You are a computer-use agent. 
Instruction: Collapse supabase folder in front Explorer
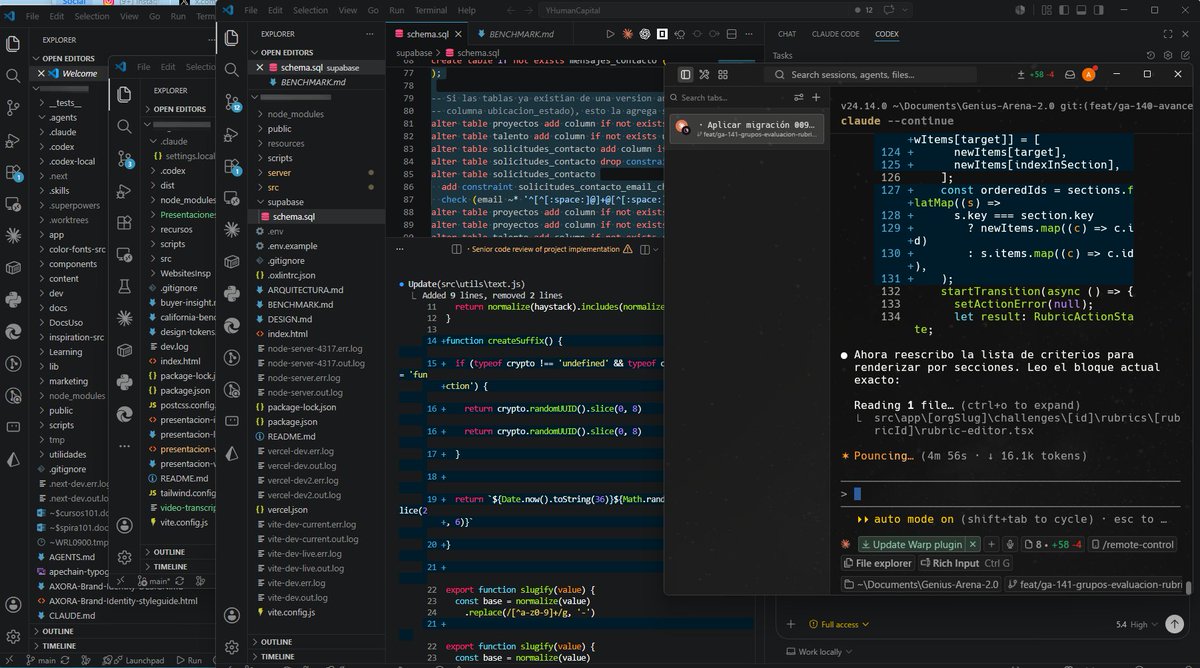(285, 202)
